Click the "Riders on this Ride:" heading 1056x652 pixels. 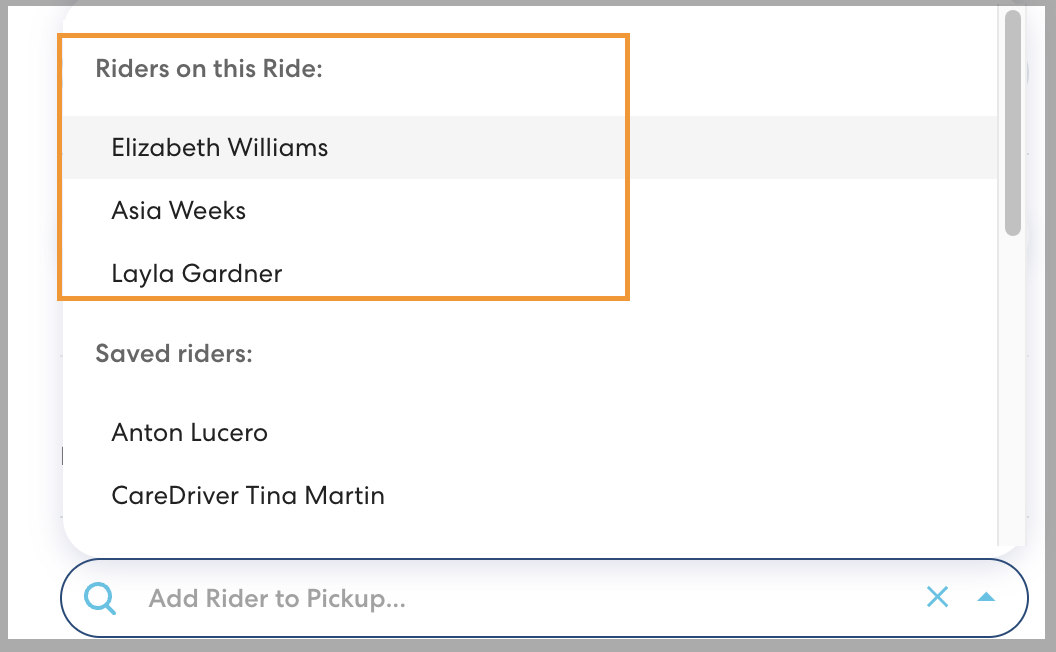tap(209, 70)
